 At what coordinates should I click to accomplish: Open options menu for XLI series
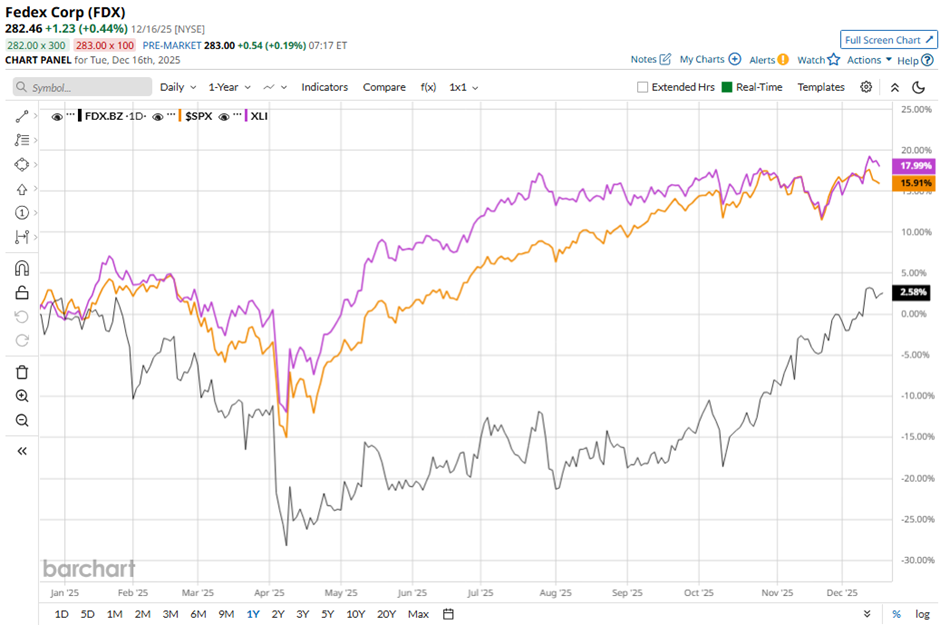click(x=237, y=114)
